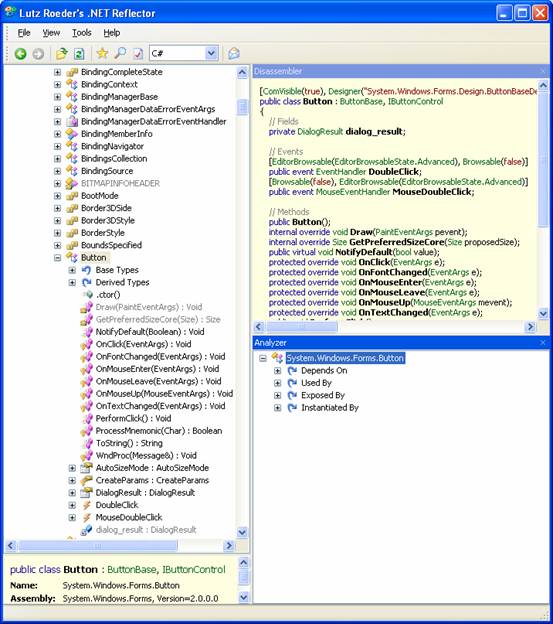
Task: Click PaintEventArgs link in Draw declaration
Action: (403, 232)
